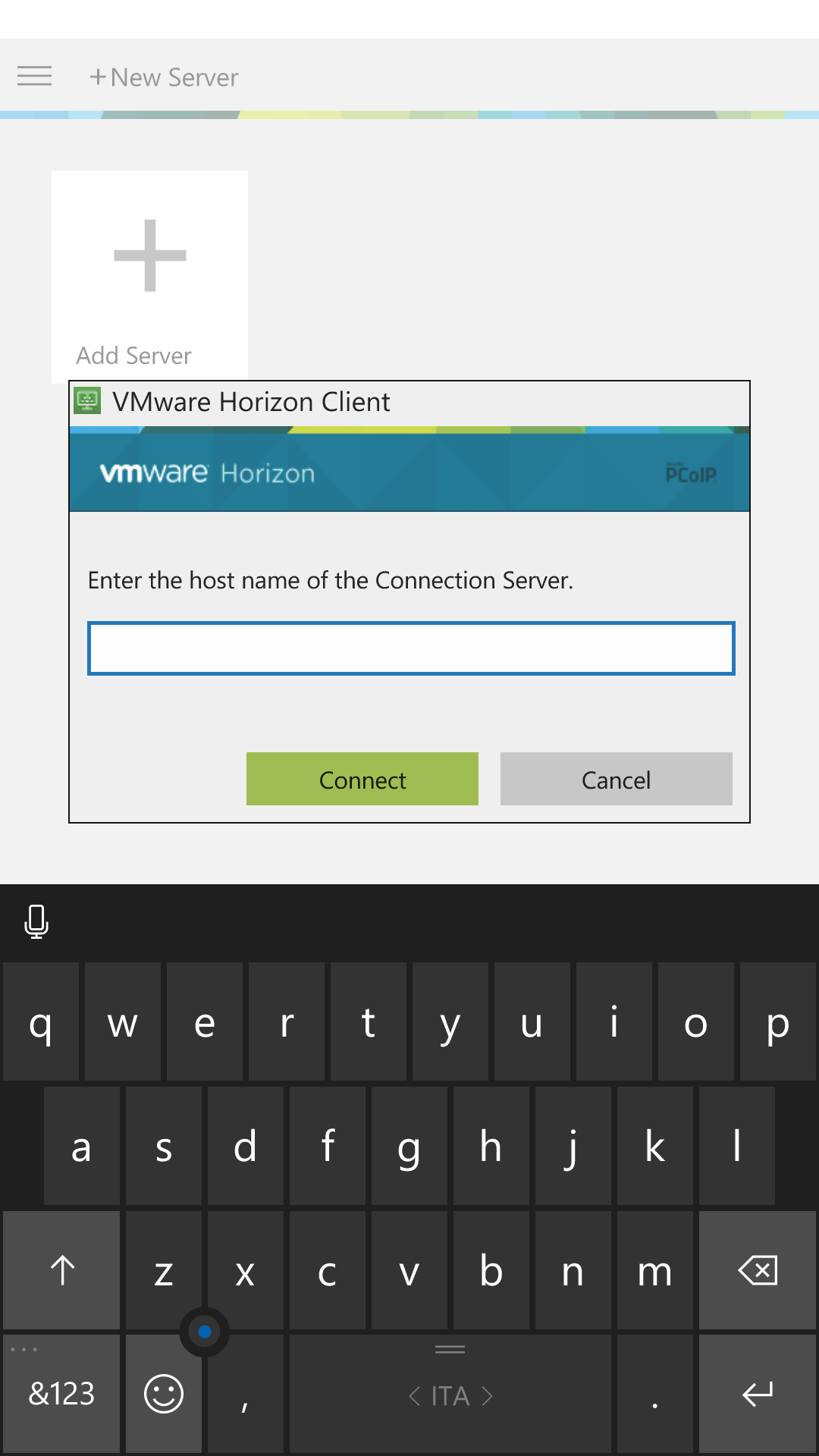The width and height of the screenshot is (819, 1456).
Task: Tap the Enter return key
Action: click(758, 1394)
